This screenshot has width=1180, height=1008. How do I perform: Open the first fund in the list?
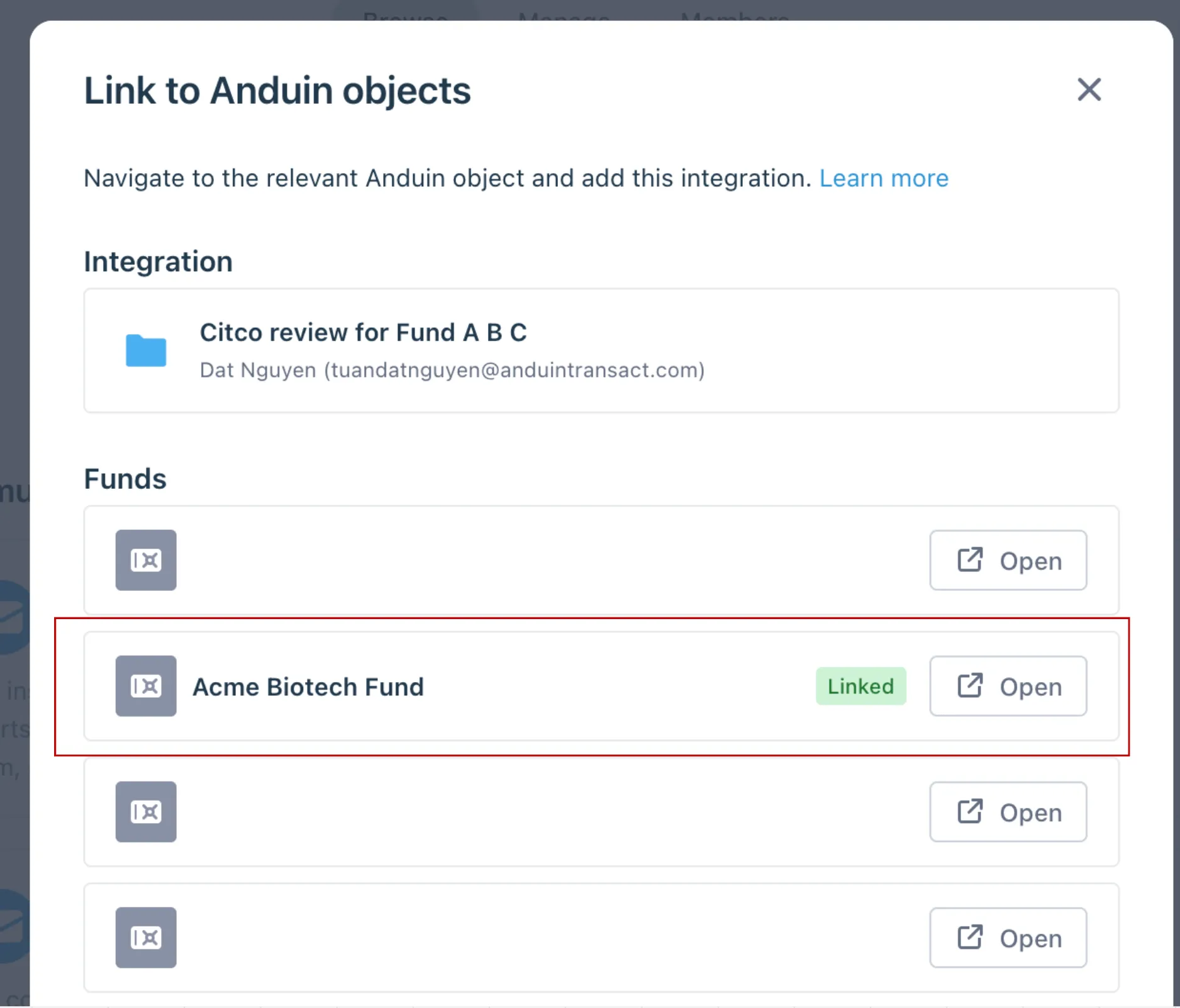coord(1008,560)
